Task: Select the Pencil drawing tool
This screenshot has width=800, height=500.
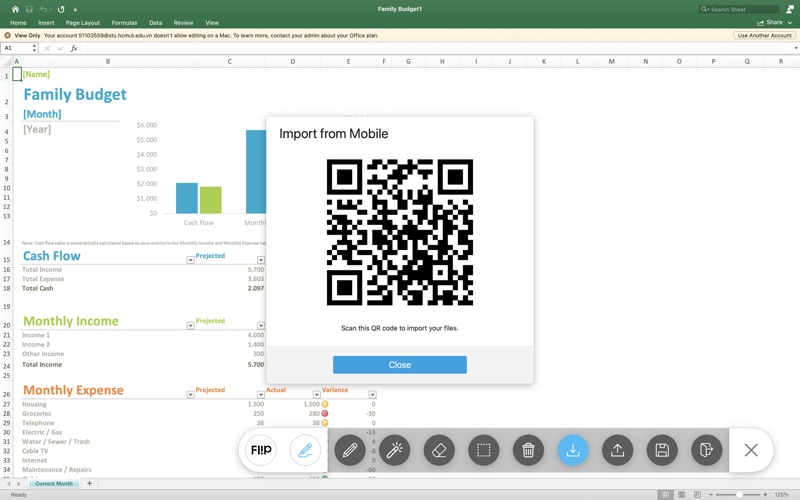Action: (350, 450)
